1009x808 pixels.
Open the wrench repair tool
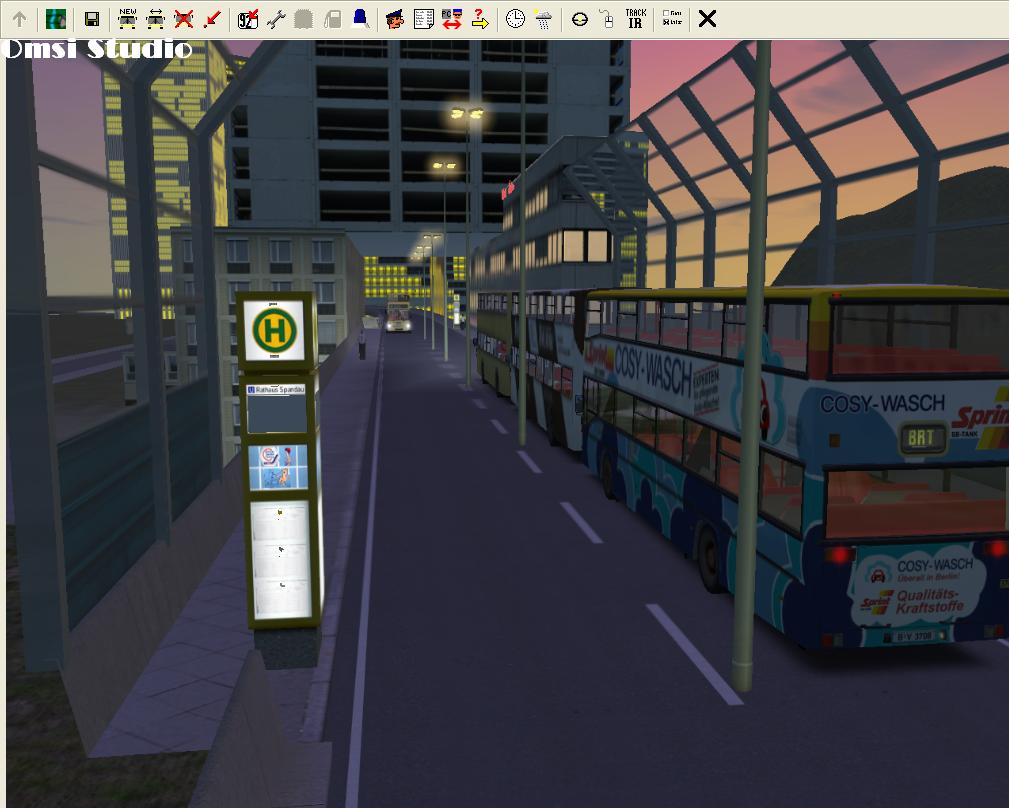[x=276, y=19]
